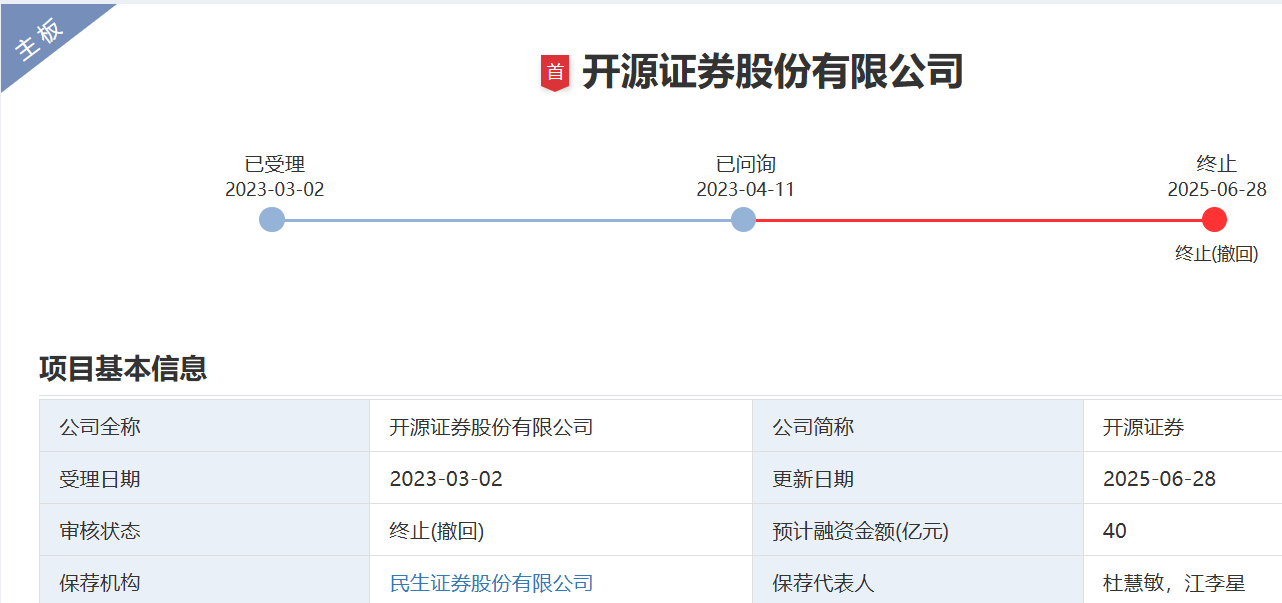Click the 公司简称 value 开源证券
Image resolution: width=1282 pixels, height=603 pixels.
point(1143,427)
